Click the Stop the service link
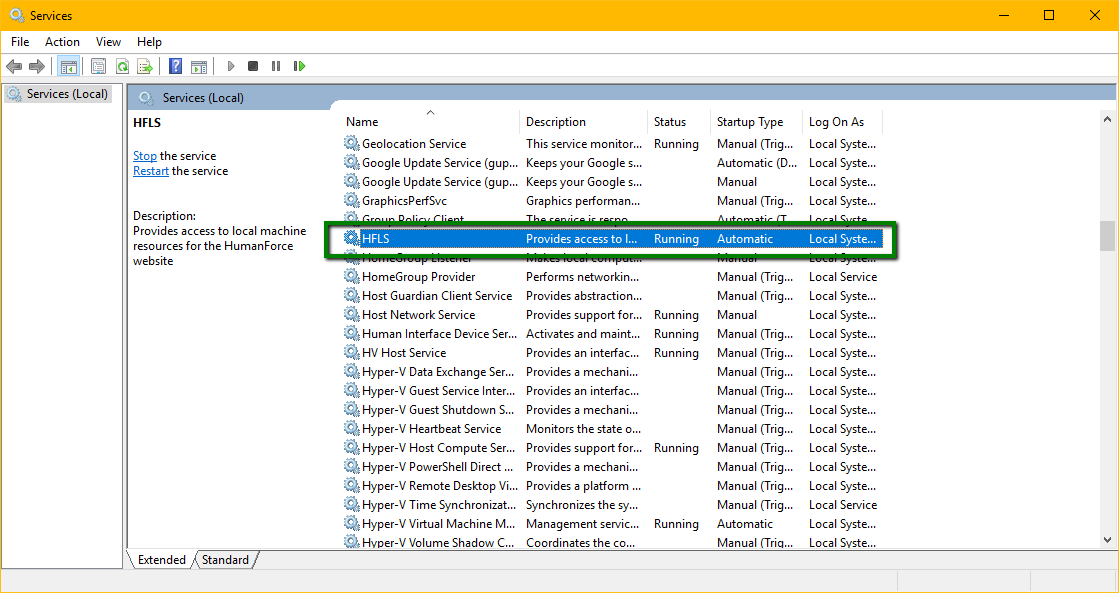1119x593 pixels. pyautogui.click(x=145, y=156)
